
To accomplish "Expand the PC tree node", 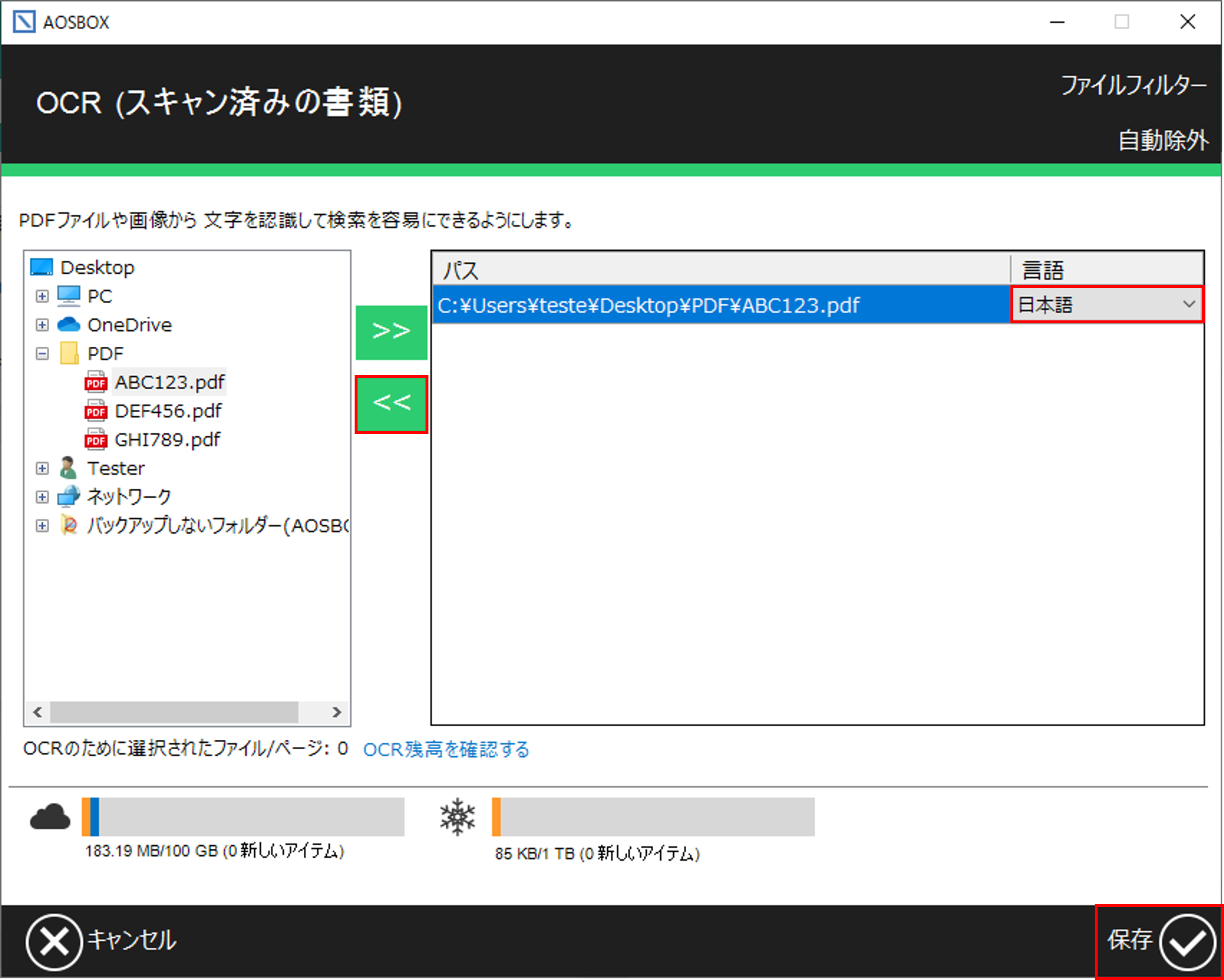I will click(42, 296).
